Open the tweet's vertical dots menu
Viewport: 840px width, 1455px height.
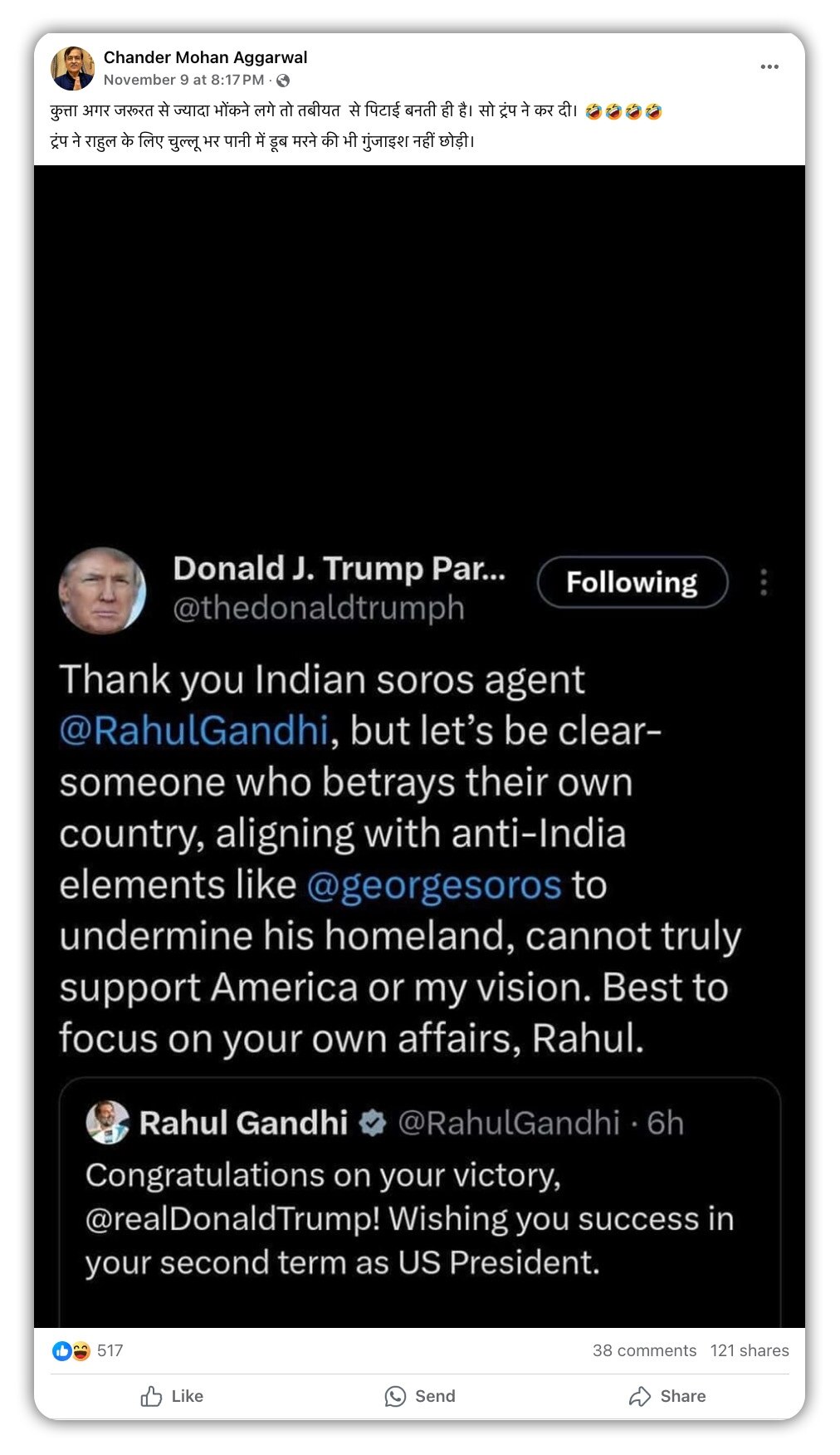tap(764, 582)
